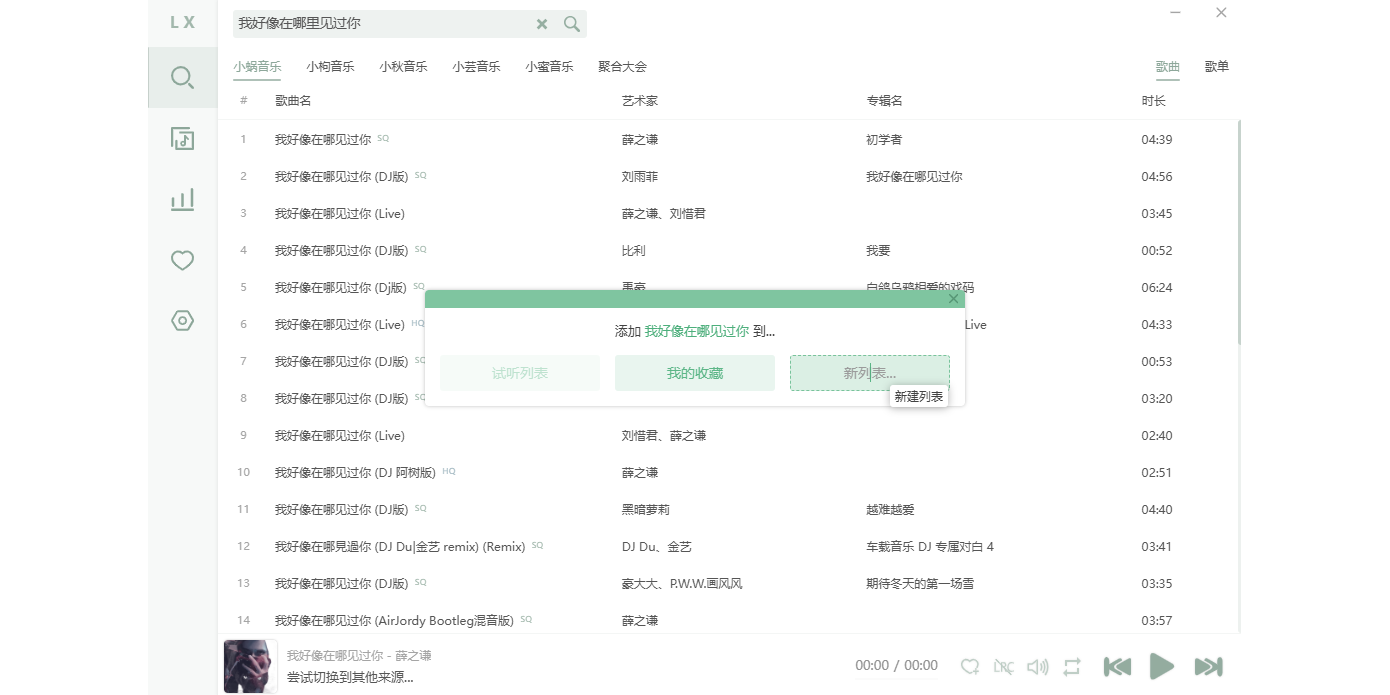Select album 车载音乐 DJ 专属对白 4
Screen dimensions: 1390x695
click(930, 547)
